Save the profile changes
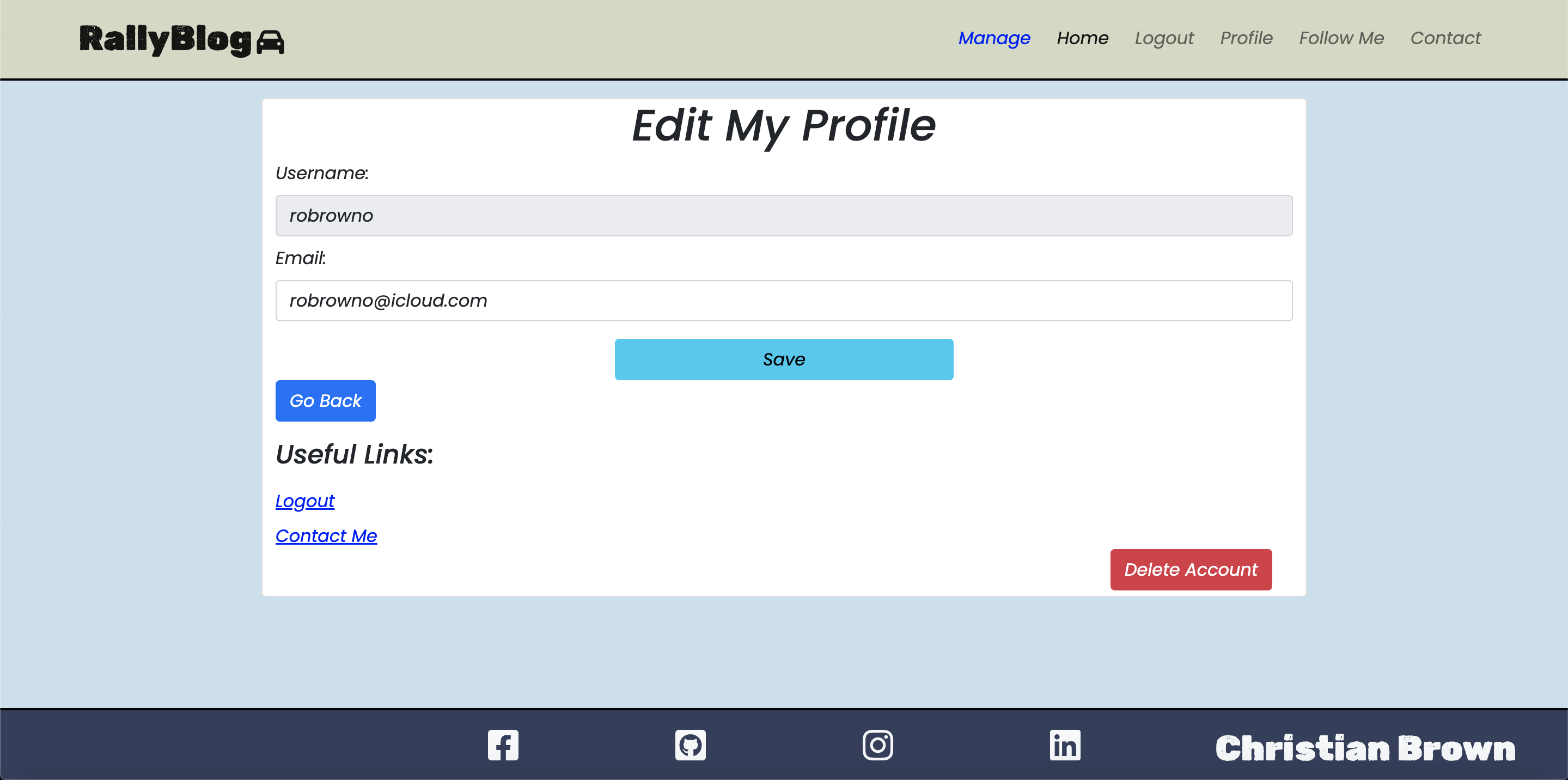The image size is (1568, 780). point(784,359)
